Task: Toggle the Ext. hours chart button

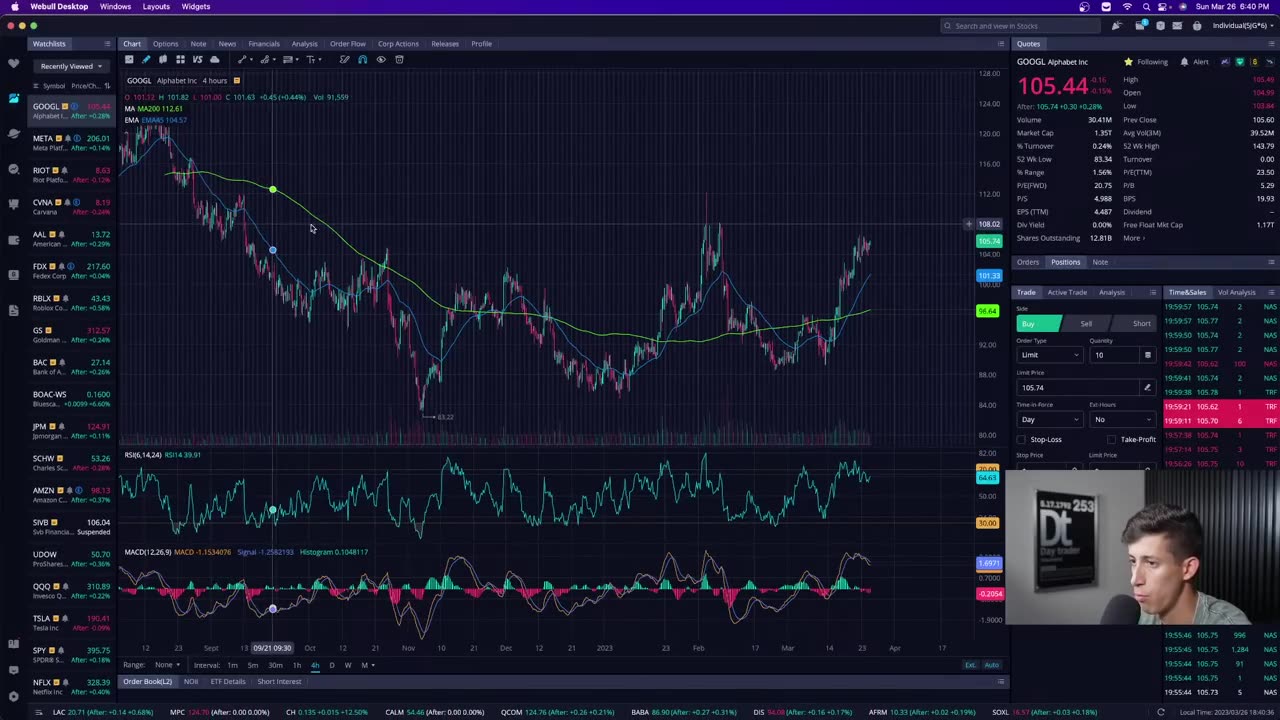Action: coord(970,665)
